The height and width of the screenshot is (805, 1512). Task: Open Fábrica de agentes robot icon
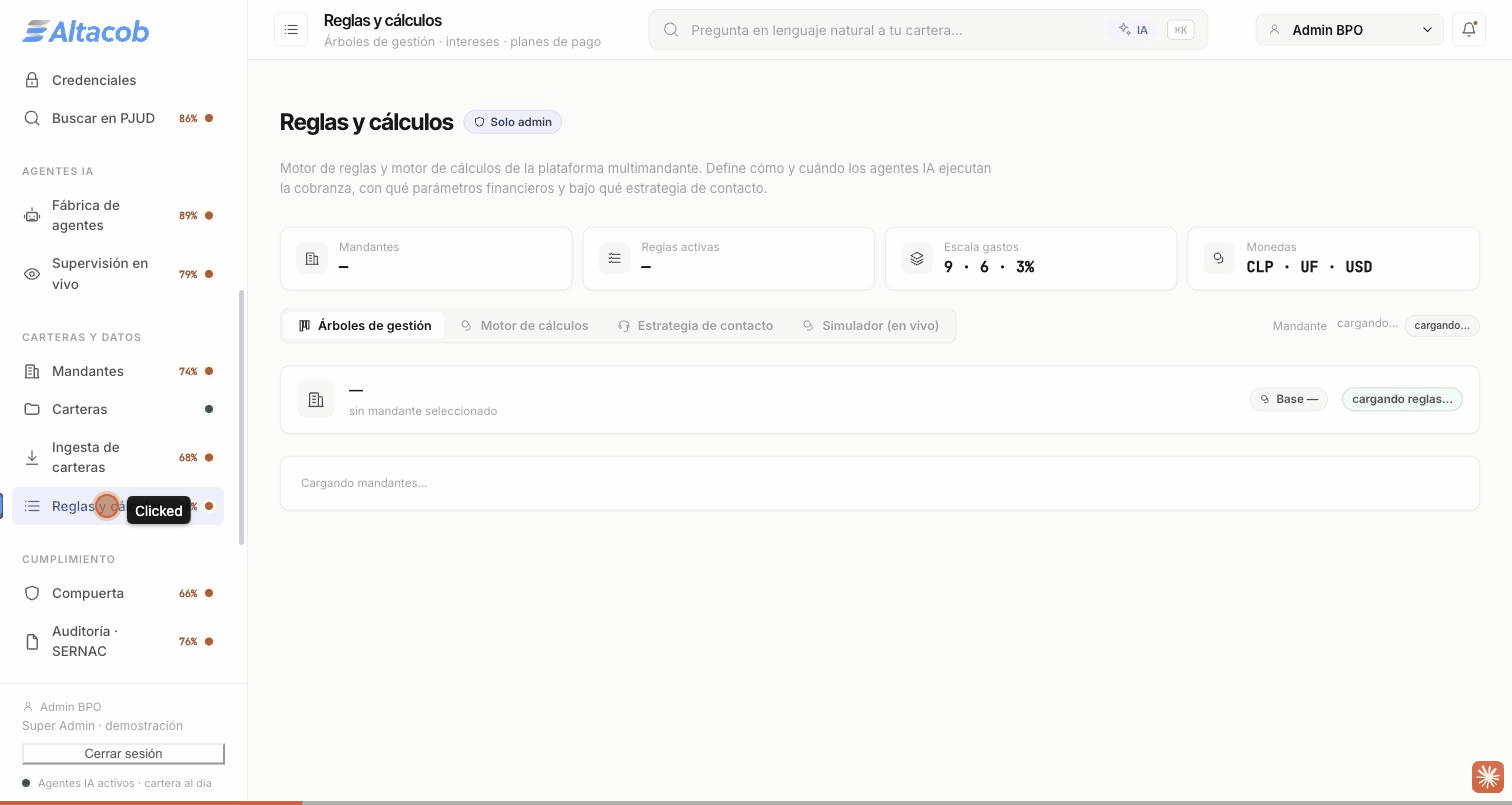point(32,215)
